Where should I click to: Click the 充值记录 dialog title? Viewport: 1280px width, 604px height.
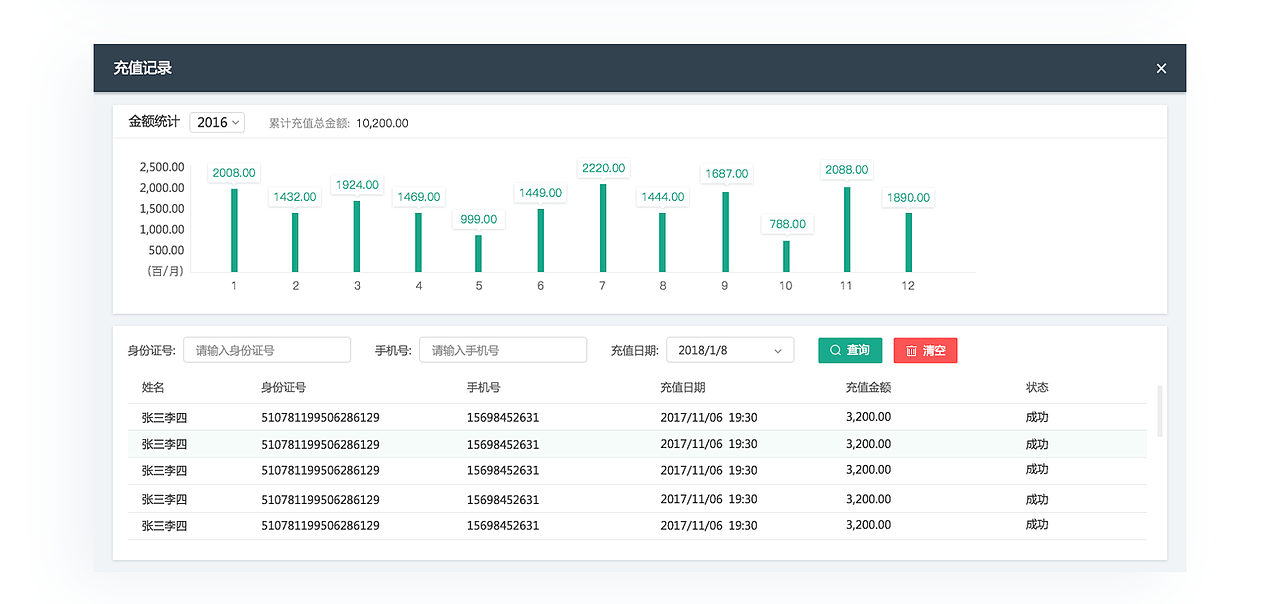coord(143,68)
